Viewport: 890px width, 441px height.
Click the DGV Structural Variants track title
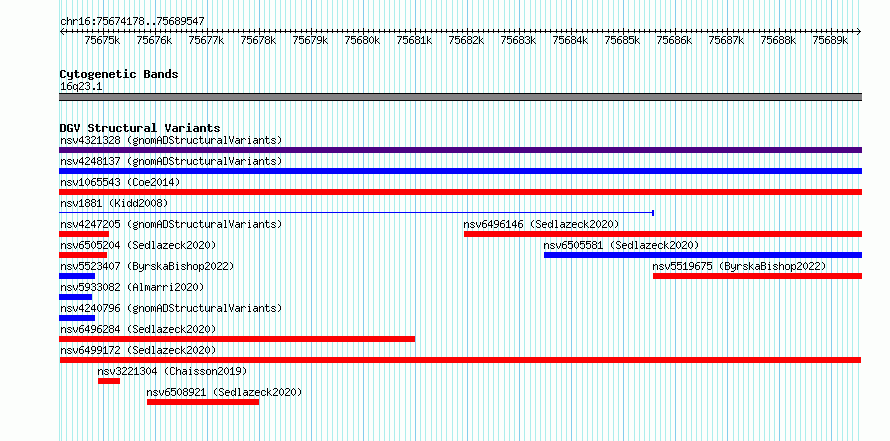click(x=140, y=128)
